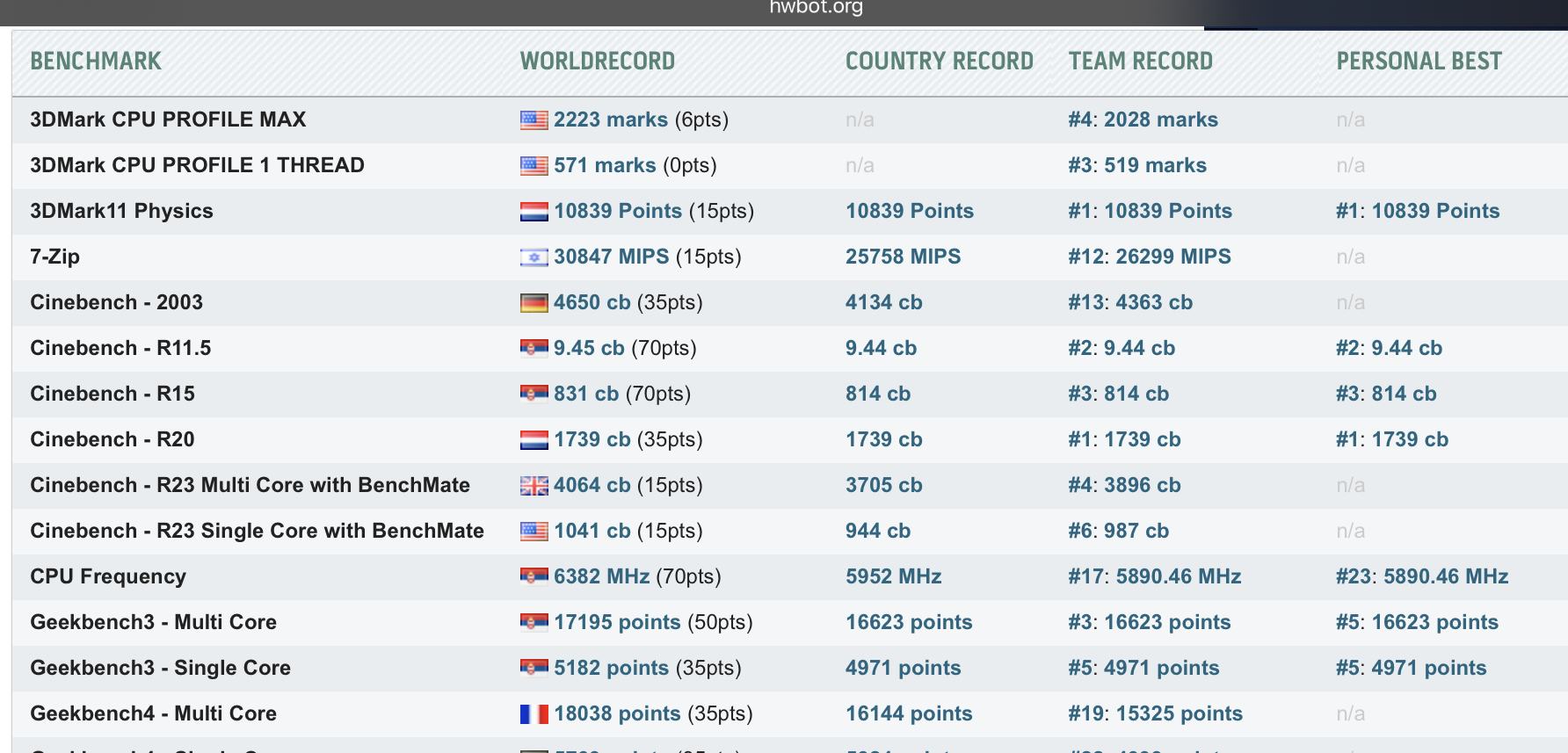Open team record #13: 4363 cb
The height and width of the screenshot is (753, 1568).
click(x=1130, y=302)
